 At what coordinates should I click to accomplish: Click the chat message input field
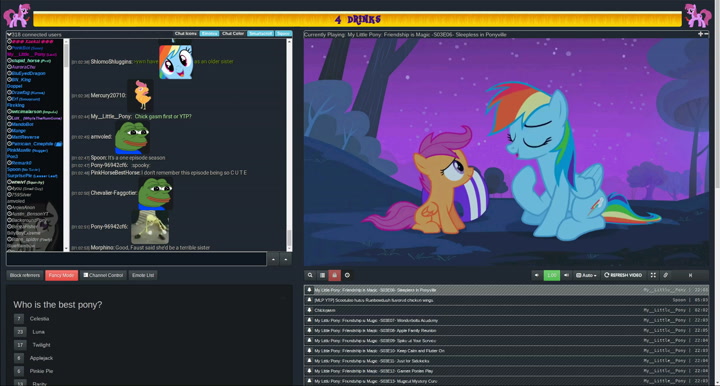pos(136,259)
